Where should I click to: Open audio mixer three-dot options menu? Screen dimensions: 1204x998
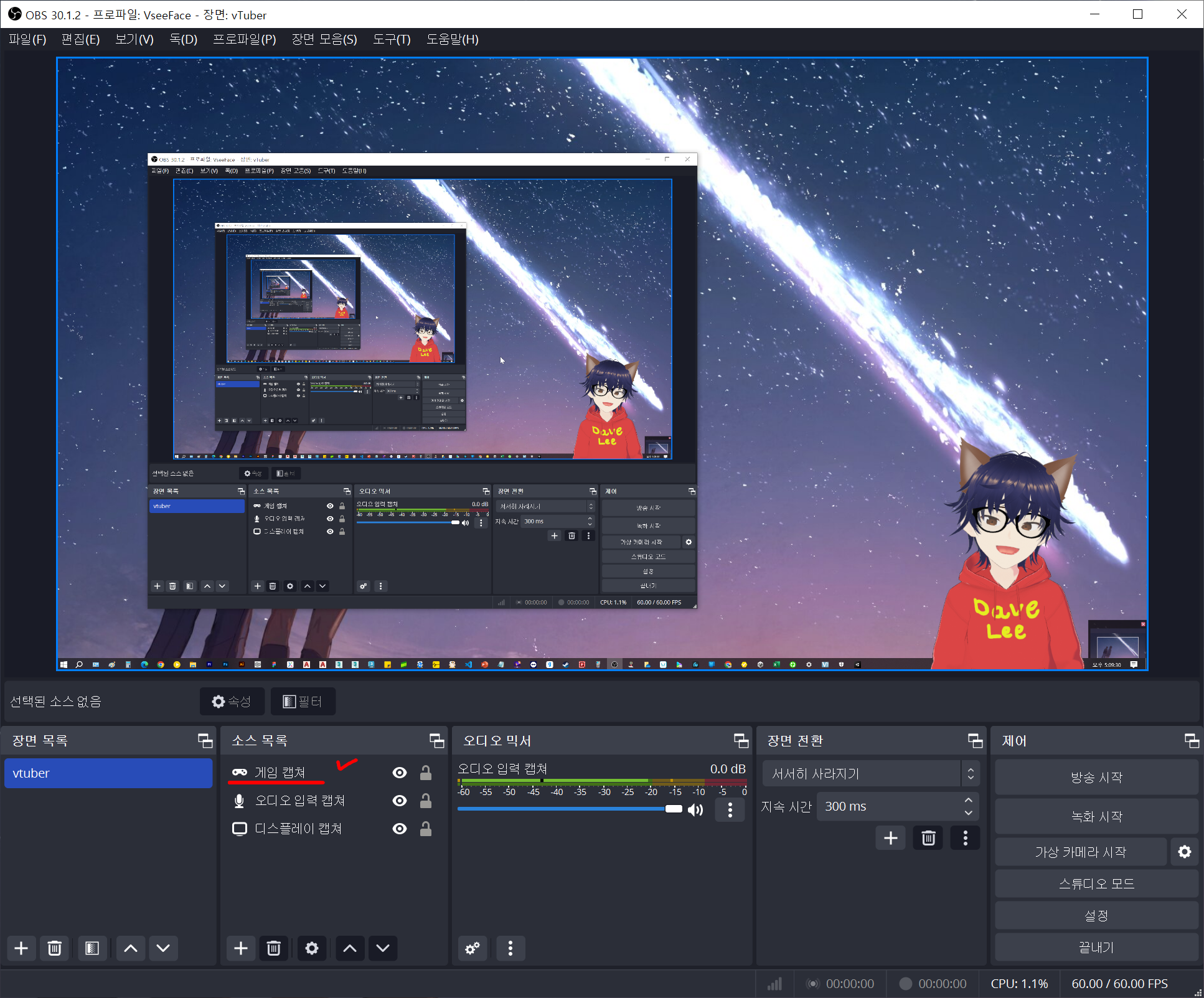point(510,948)
